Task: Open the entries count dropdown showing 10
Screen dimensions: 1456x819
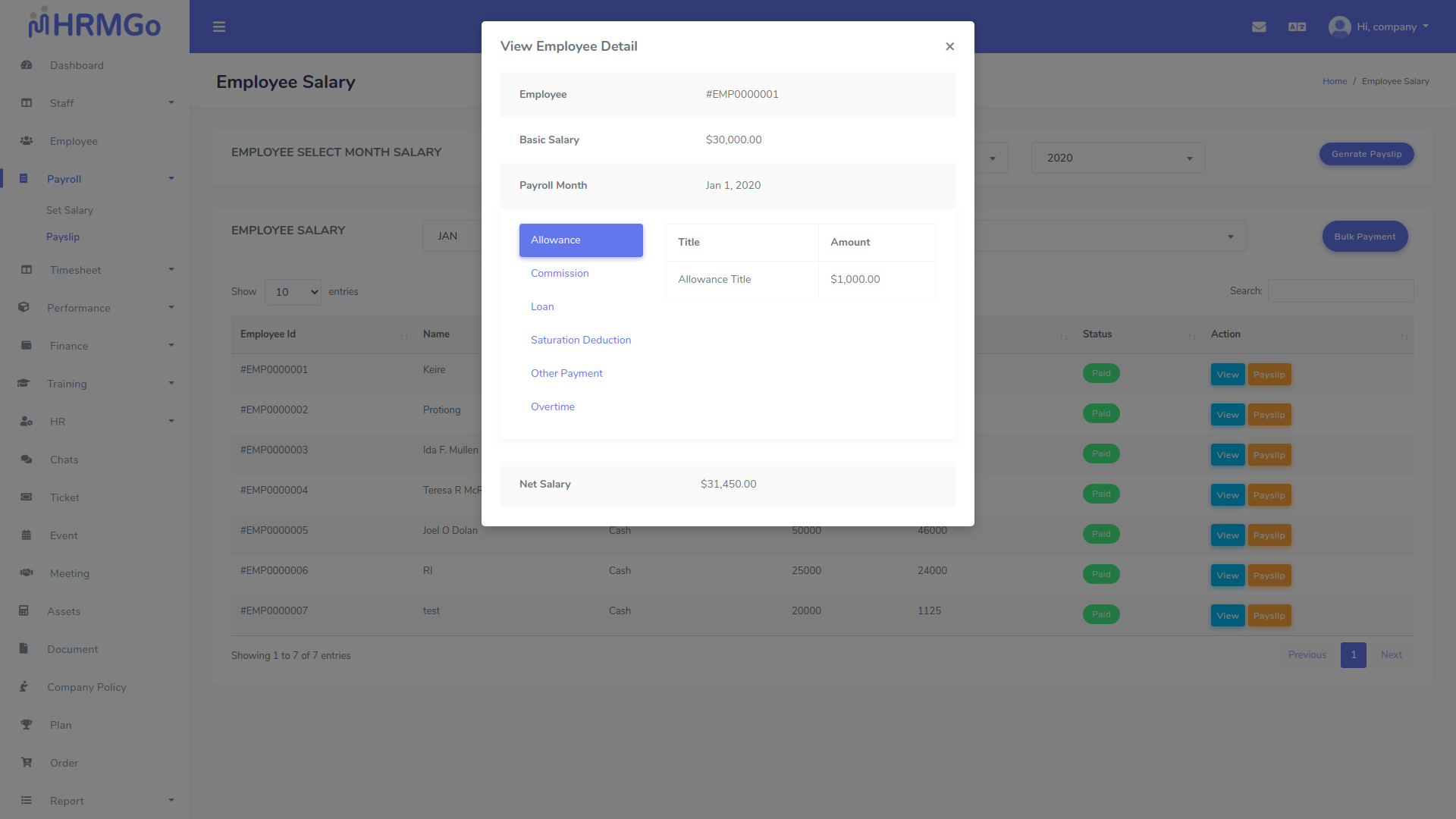Action: [293, 292]
